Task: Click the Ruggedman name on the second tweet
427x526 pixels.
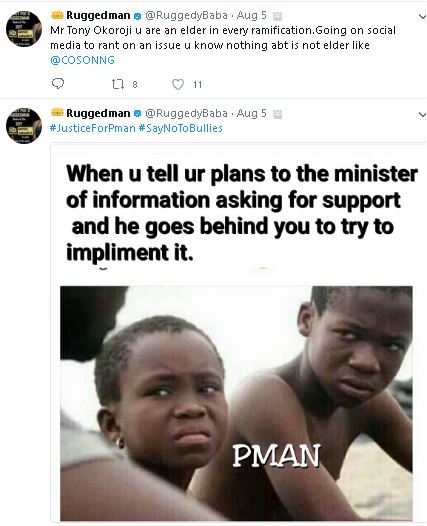Action: (x=98, y=113)
